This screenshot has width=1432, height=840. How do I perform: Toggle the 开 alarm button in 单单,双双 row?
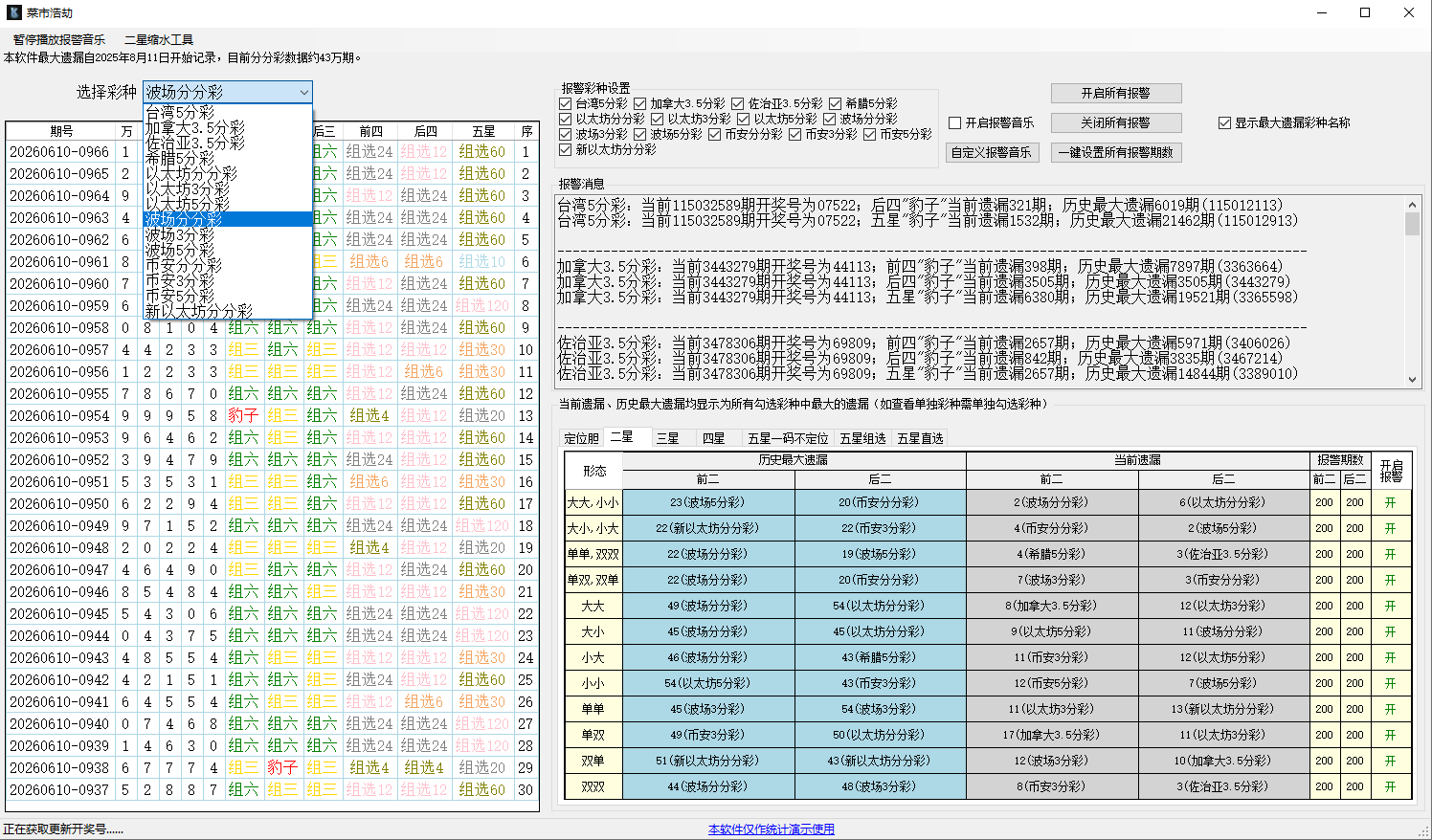(x=1390, y=554)
